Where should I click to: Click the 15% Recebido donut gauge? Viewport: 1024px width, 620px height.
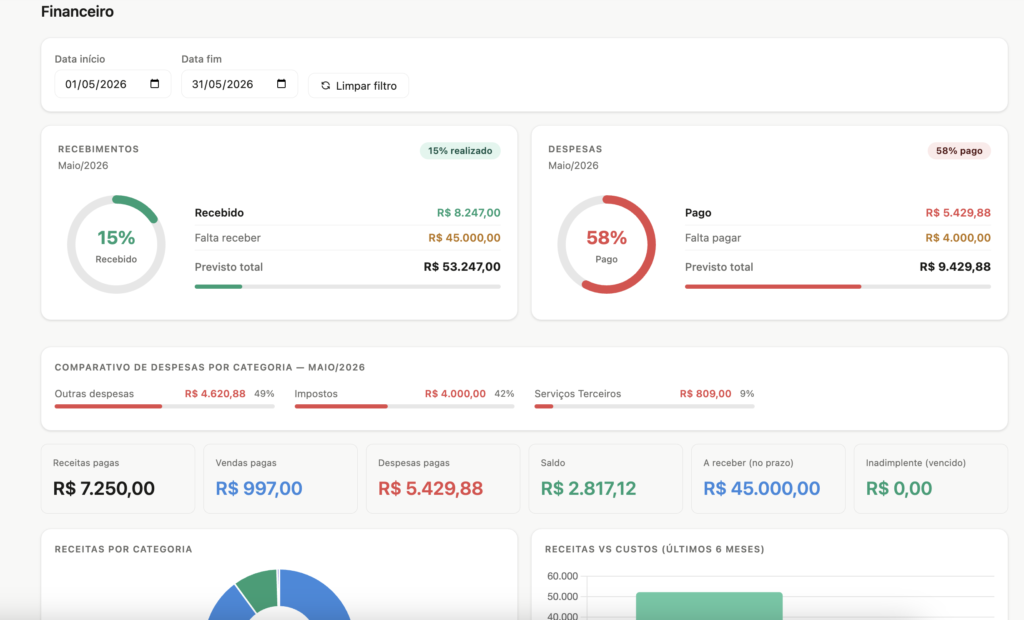[x=116, y=244]
